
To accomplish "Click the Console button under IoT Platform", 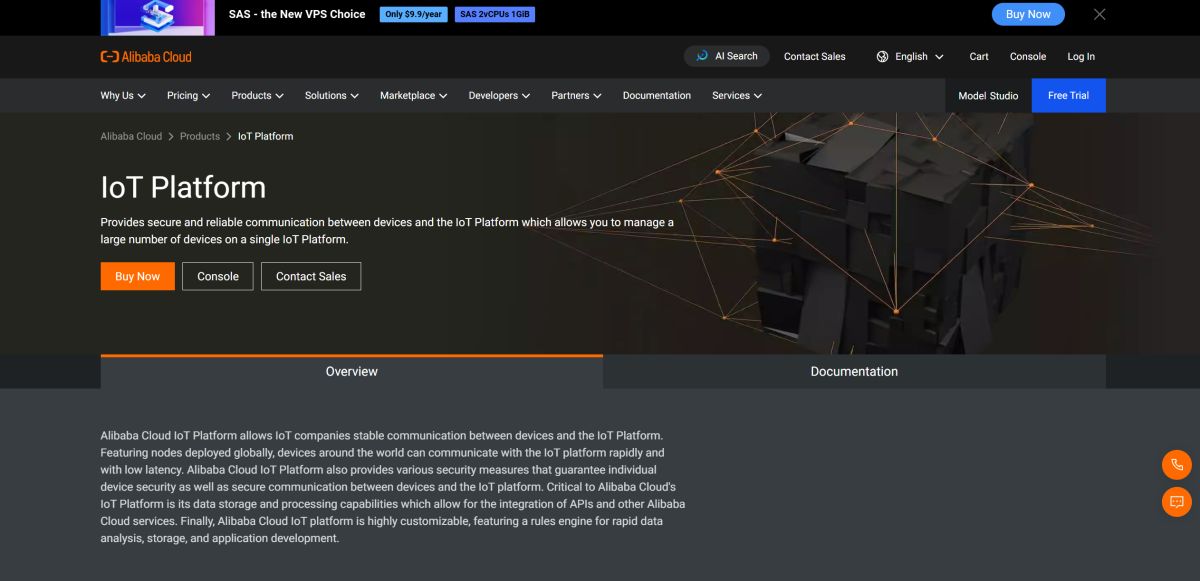I will tap(218, 276).
